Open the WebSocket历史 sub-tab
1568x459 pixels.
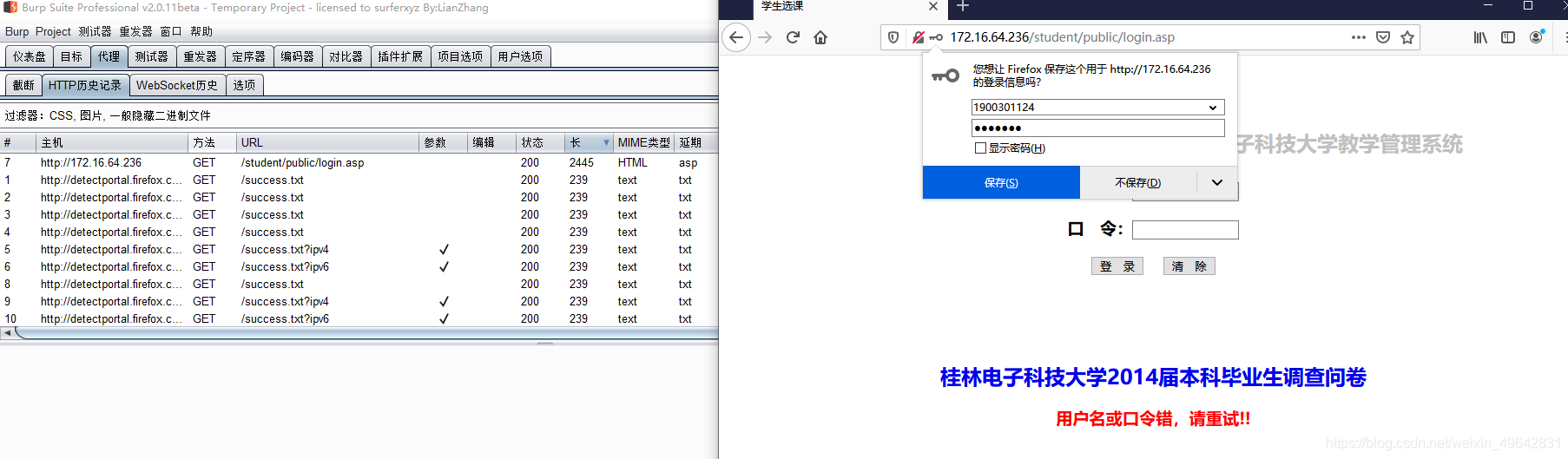pyautogui.click(x=177, y=85)
